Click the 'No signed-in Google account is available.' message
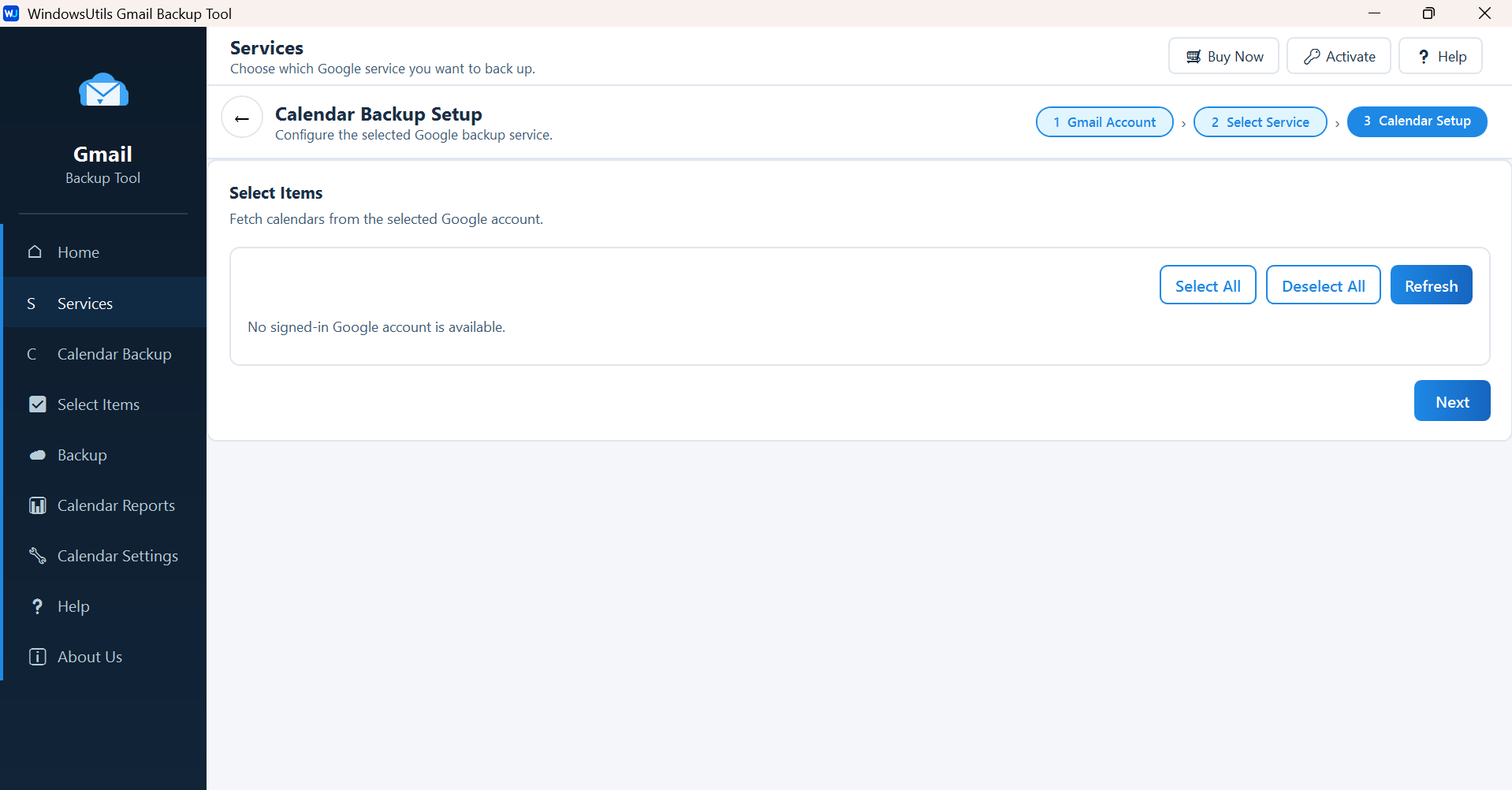 376,327
